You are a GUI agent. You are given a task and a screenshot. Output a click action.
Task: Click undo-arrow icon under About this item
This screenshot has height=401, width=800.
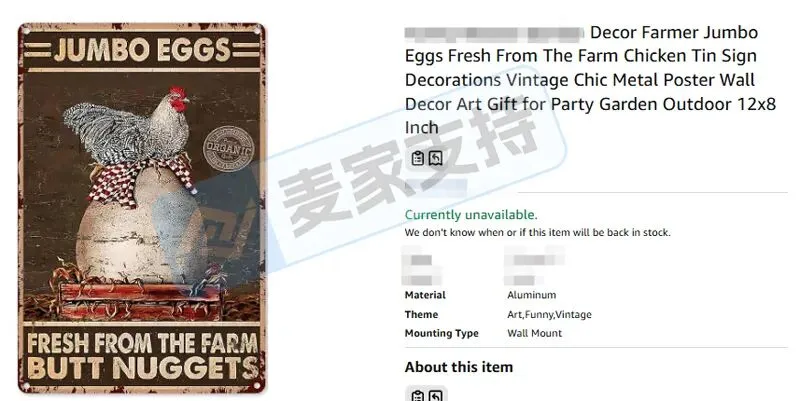pyautogui.click(x=435, y=396)
